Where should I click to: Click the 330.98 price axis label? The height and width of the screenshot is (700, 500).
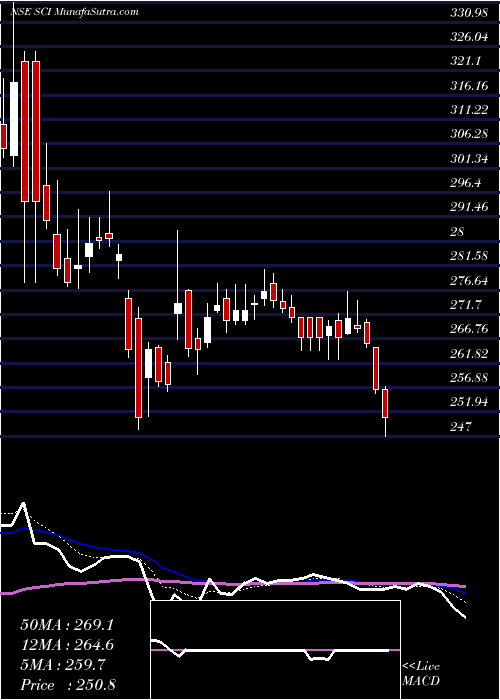(469, 13)
